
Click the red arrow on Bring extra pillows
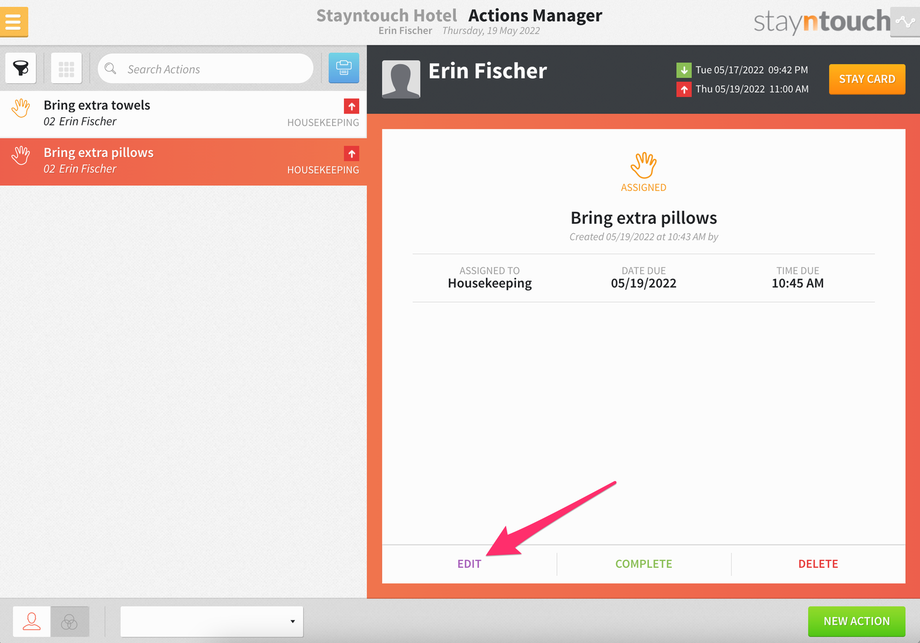coord(351,154)
